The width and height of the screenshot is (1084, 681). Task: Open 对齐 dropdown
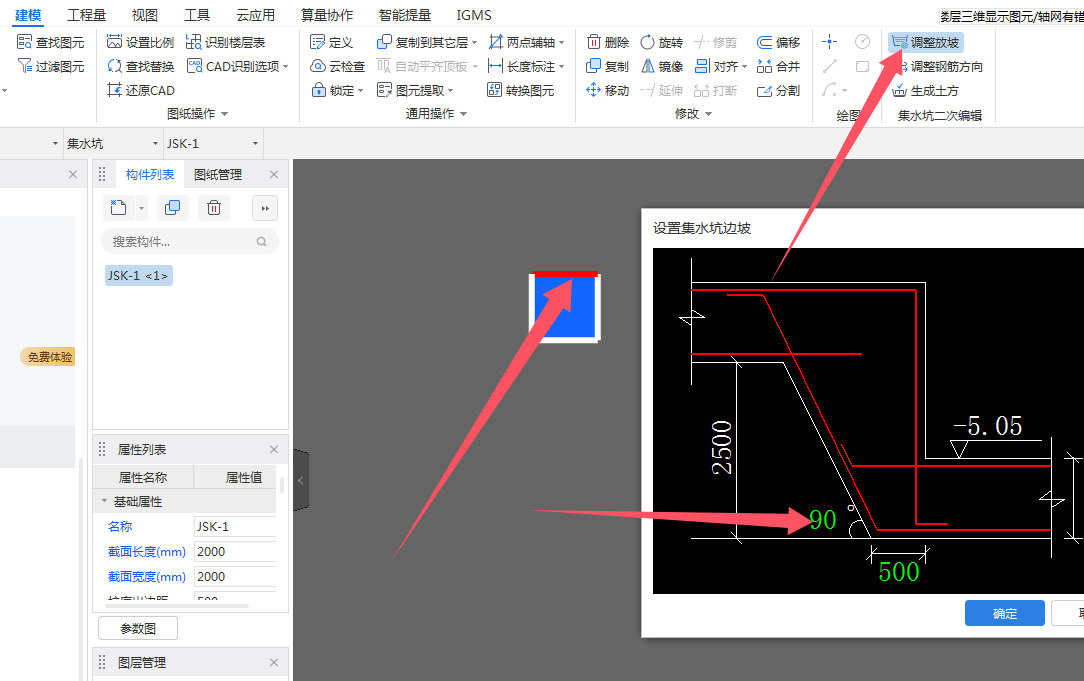745,67
